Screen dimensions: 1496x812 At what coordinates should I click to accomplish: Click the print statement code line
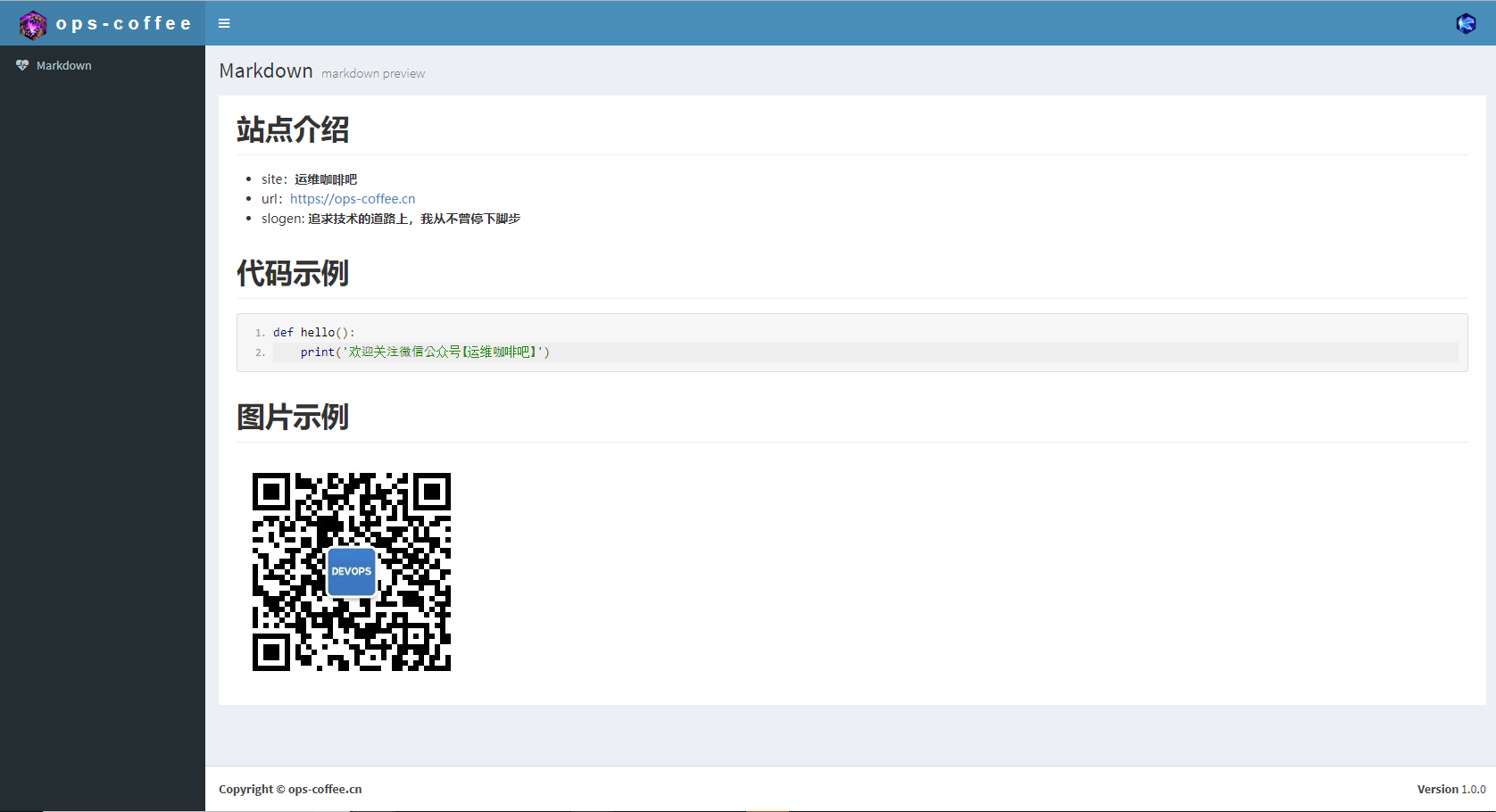[425, 352]
